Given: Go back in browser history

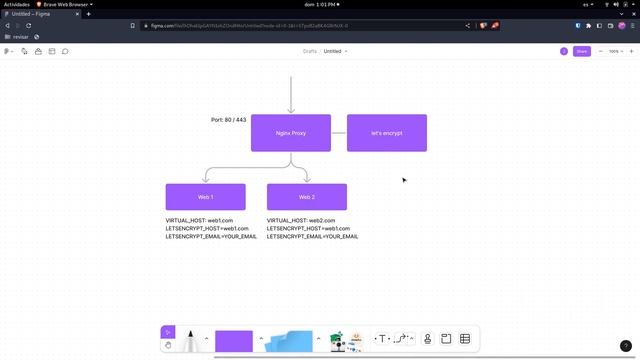Looking at the screenshot, I should click(7, 26).
